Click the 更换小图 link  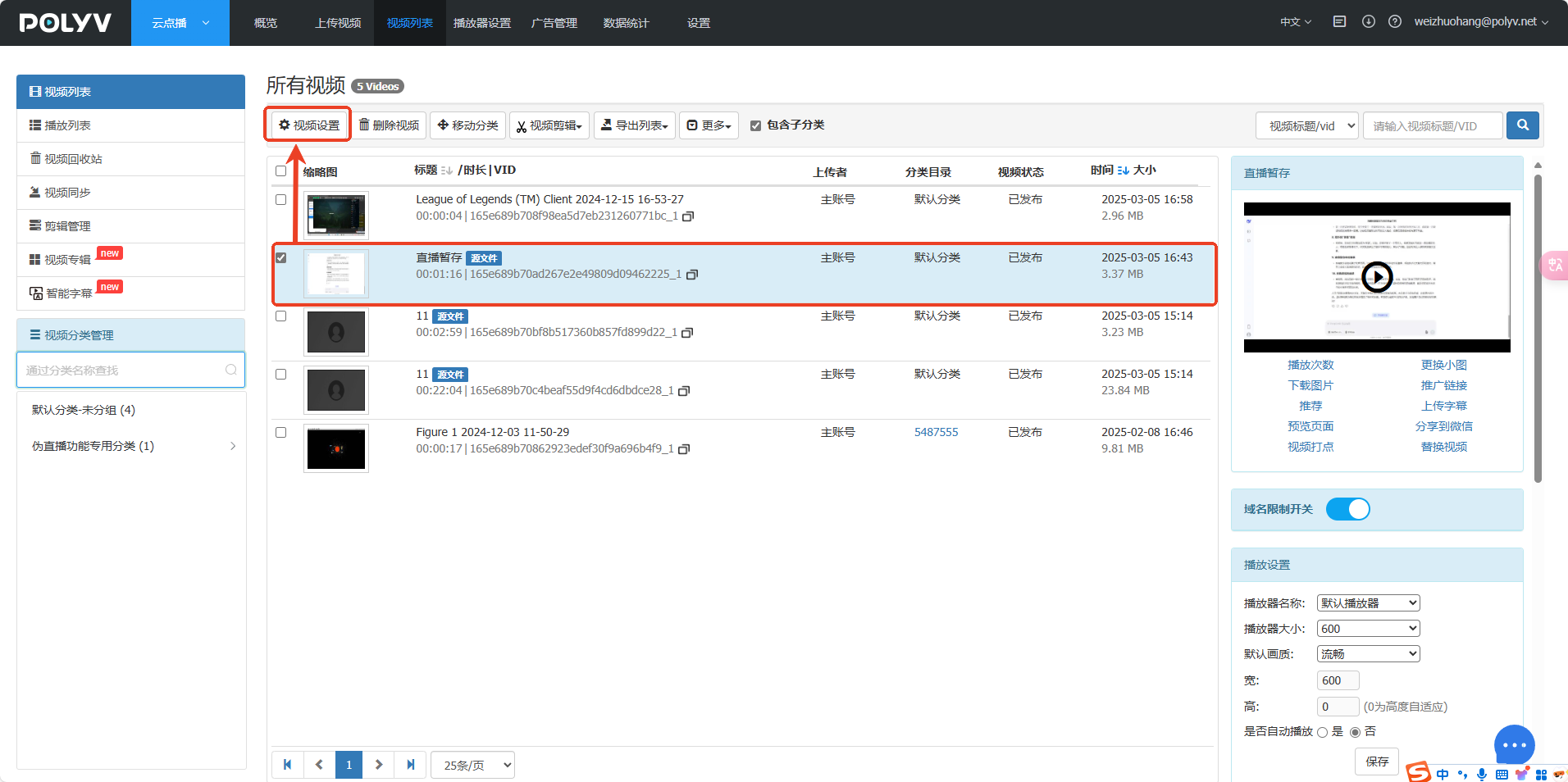click(1444, 365)
